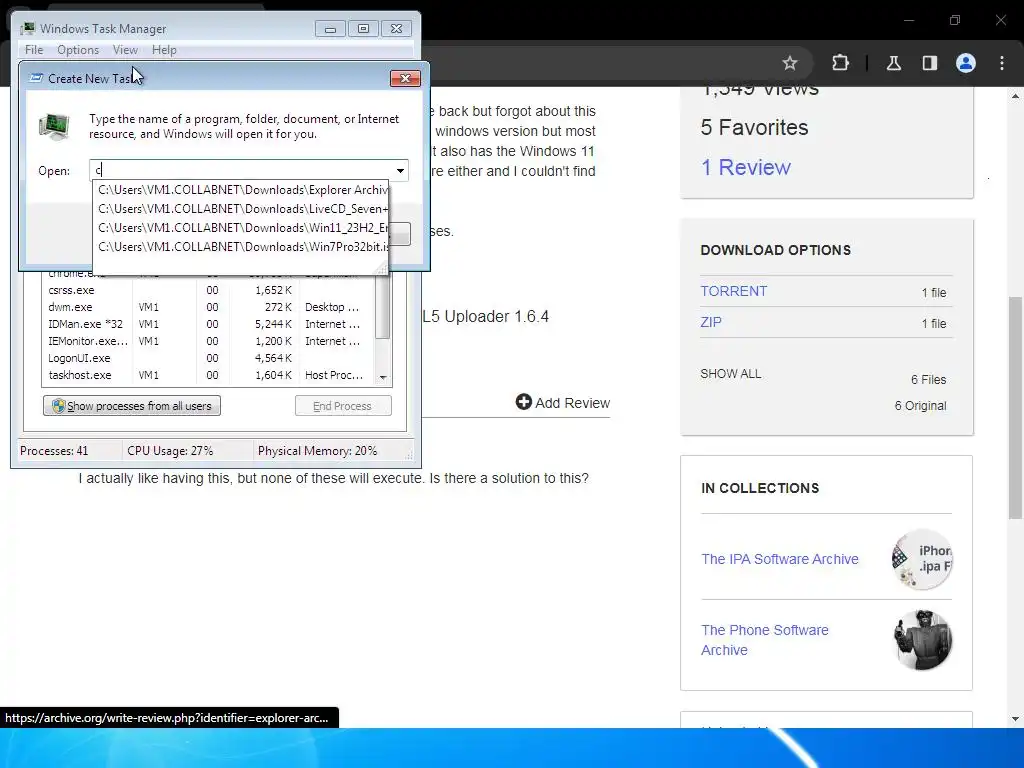Viewport: 1024px width, 768px height.
Task: Click the CPU Usage status bar entry
Action: coord(170,451)
